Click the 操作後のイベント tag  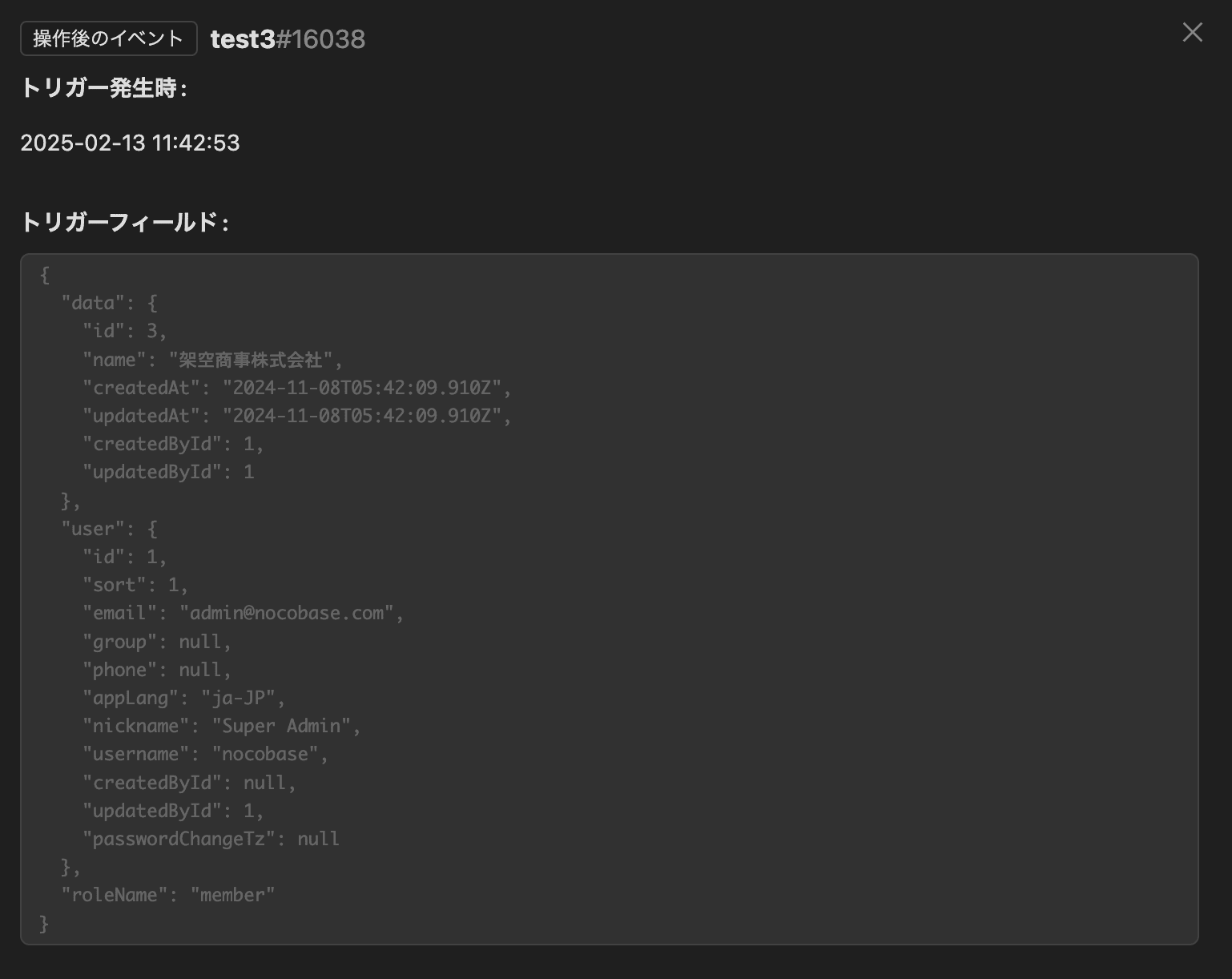click(109, 38)
